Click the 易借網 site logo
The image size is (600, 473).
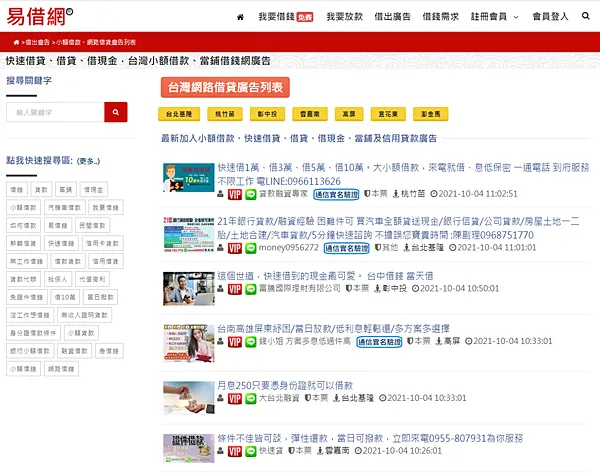click(x=39, y=16)
